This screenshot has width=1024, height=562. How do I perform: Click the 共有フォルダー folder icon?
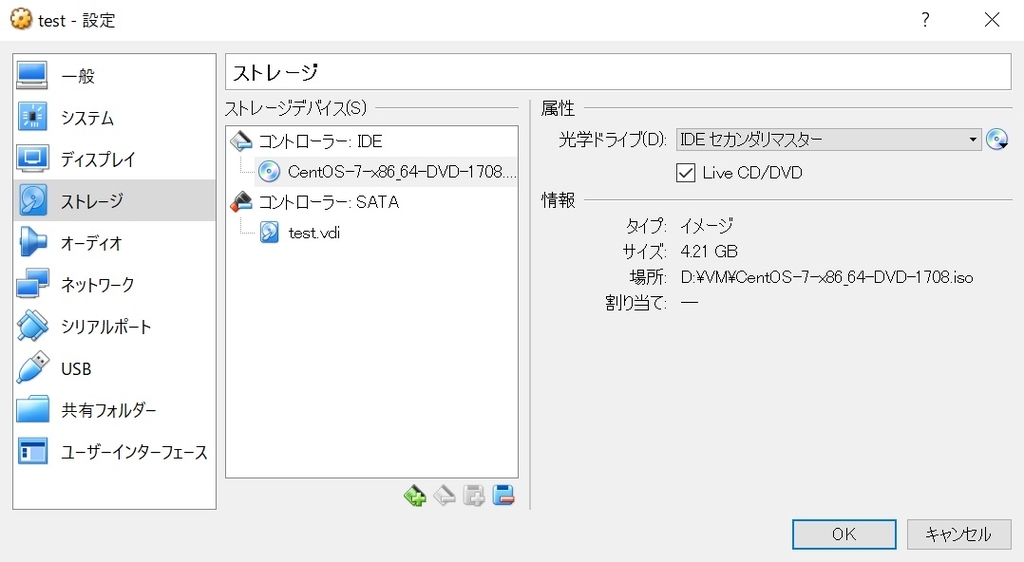pos(33,410)
